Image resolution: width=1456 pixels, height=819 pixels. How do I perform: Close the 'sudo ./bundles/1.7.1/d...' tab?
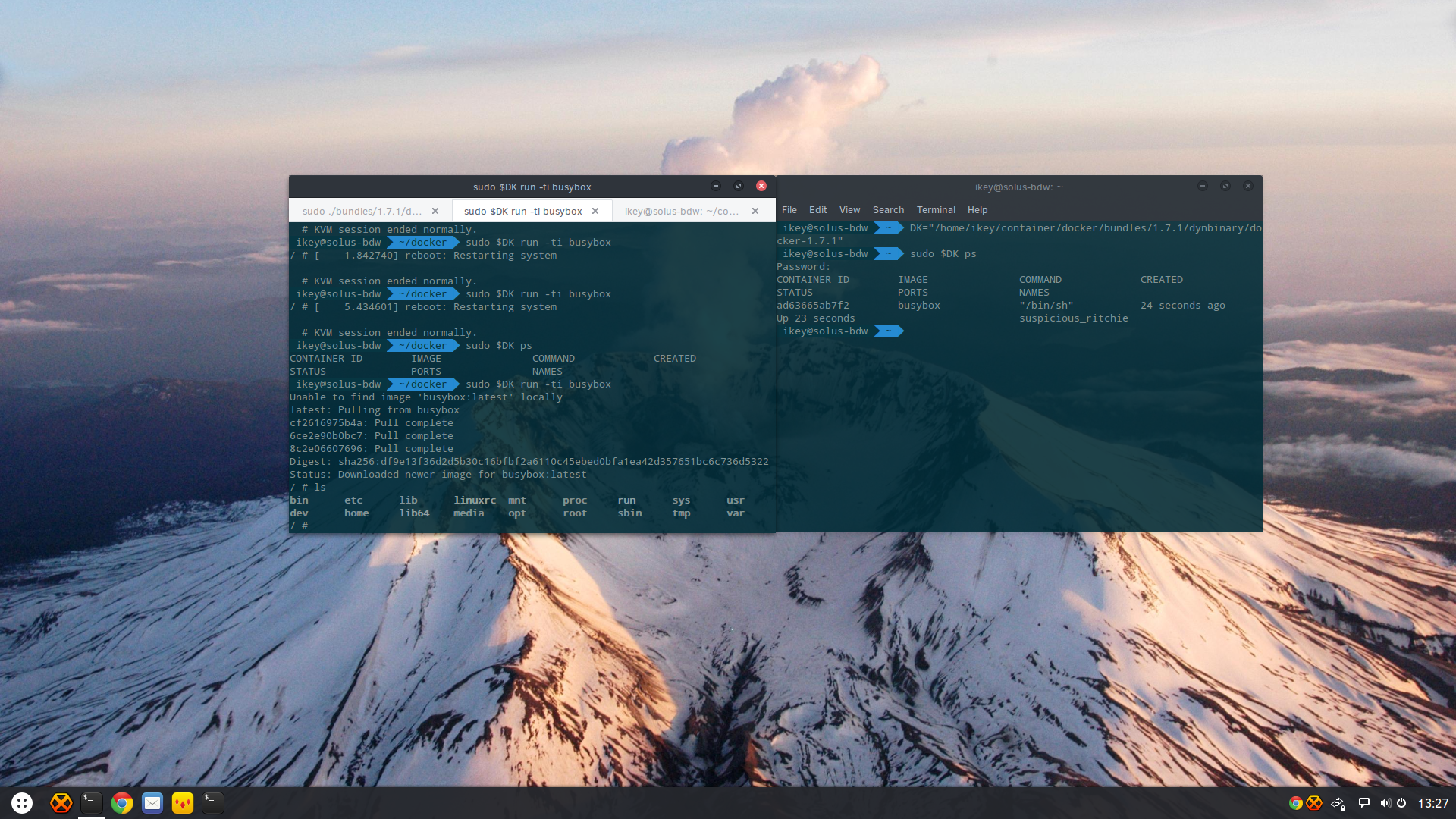[435, 211]
